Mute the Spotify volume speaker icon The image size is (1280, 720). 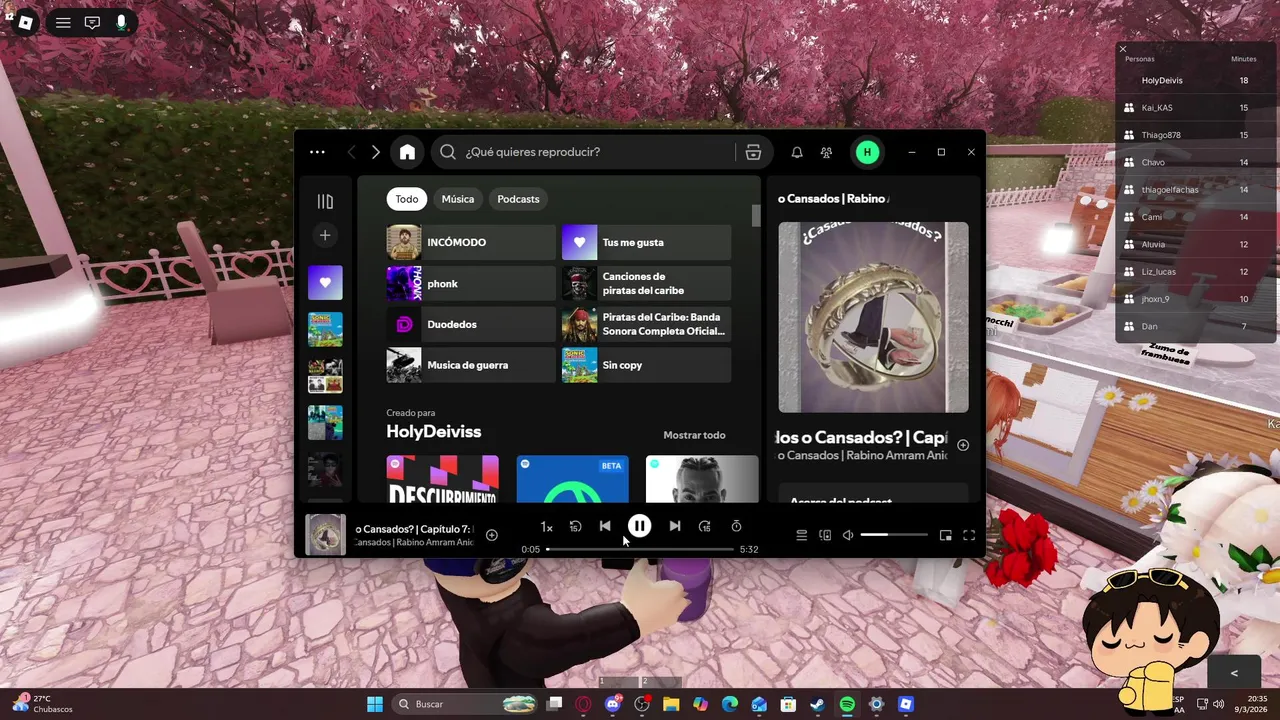click(x=848, y=535)
